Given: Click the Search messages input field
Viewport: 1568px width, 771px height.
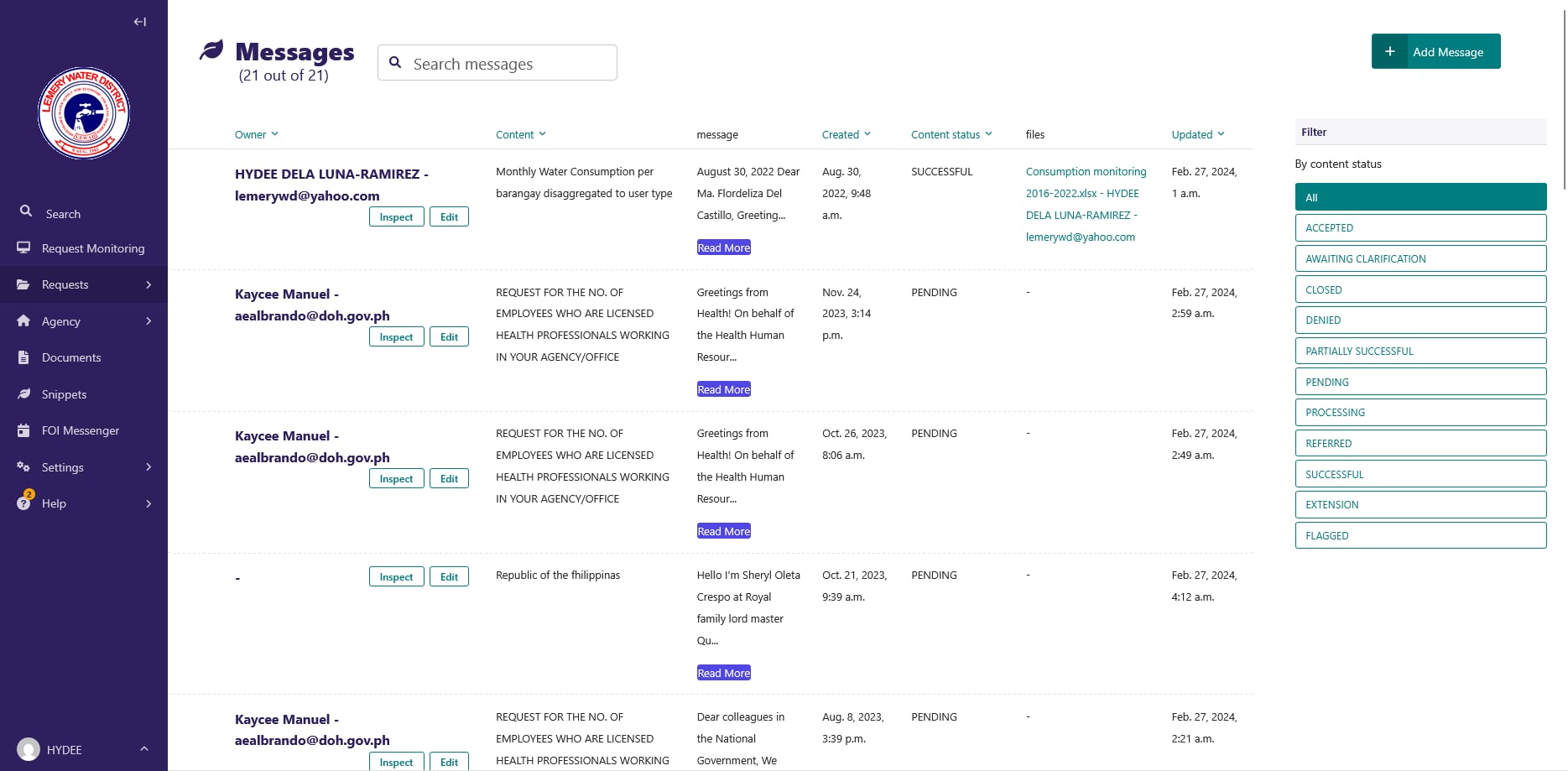Looking at the screenshot, I should pos(509,64).
